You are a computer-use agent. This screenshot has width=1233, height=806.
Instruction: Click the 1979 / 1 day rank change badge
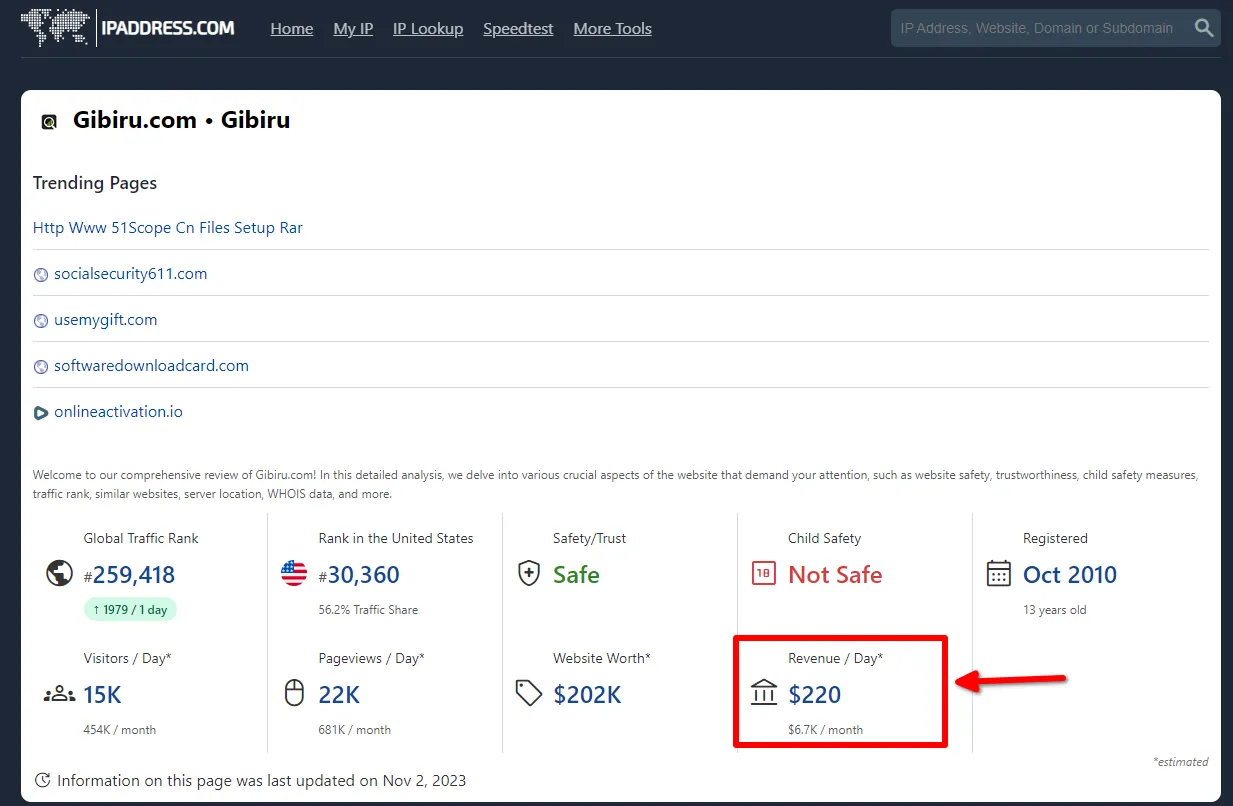point(130,610)
